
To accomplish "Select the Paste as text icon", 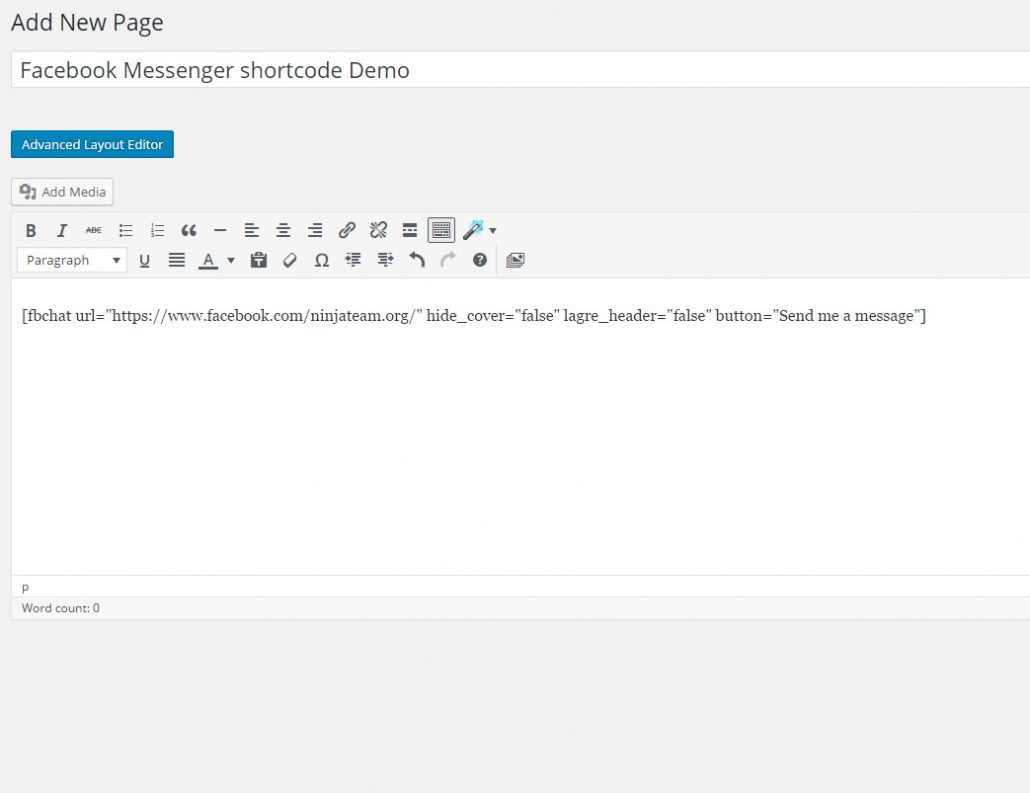I will point(259,261).
